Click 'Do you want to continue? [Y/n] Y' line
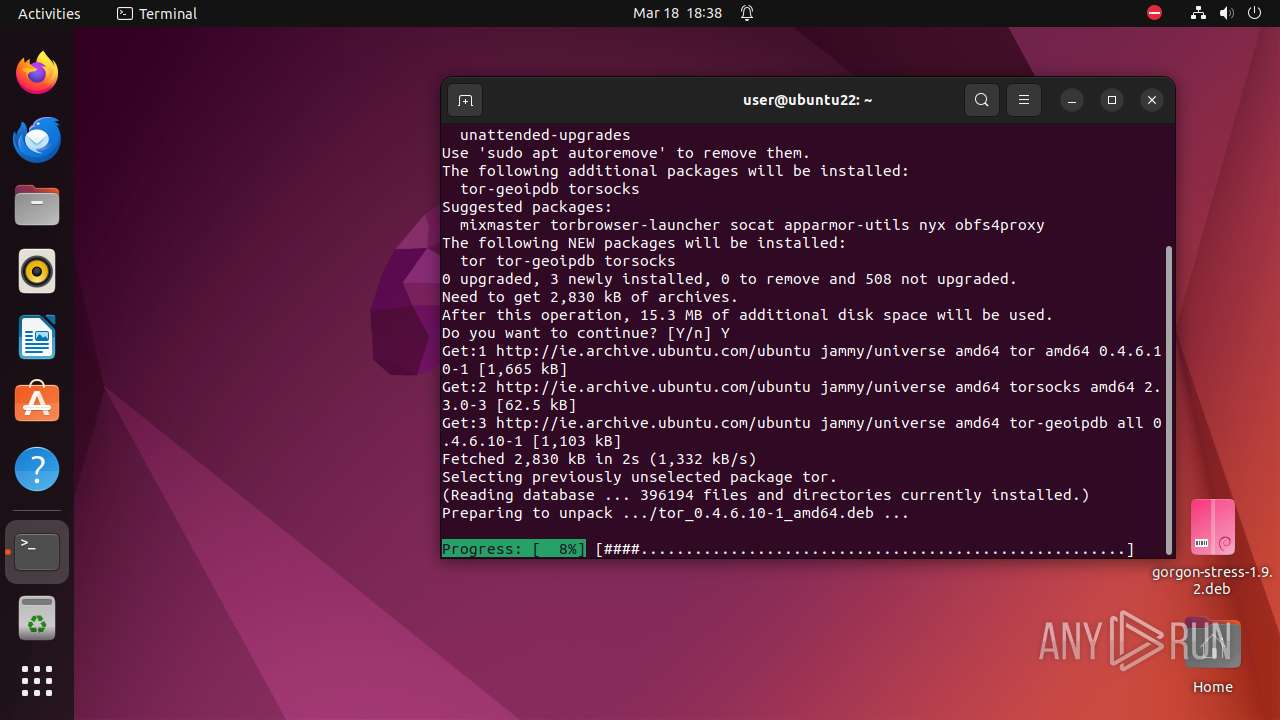The width and height of the screenshot is (1280, 720). coord(586,333)
